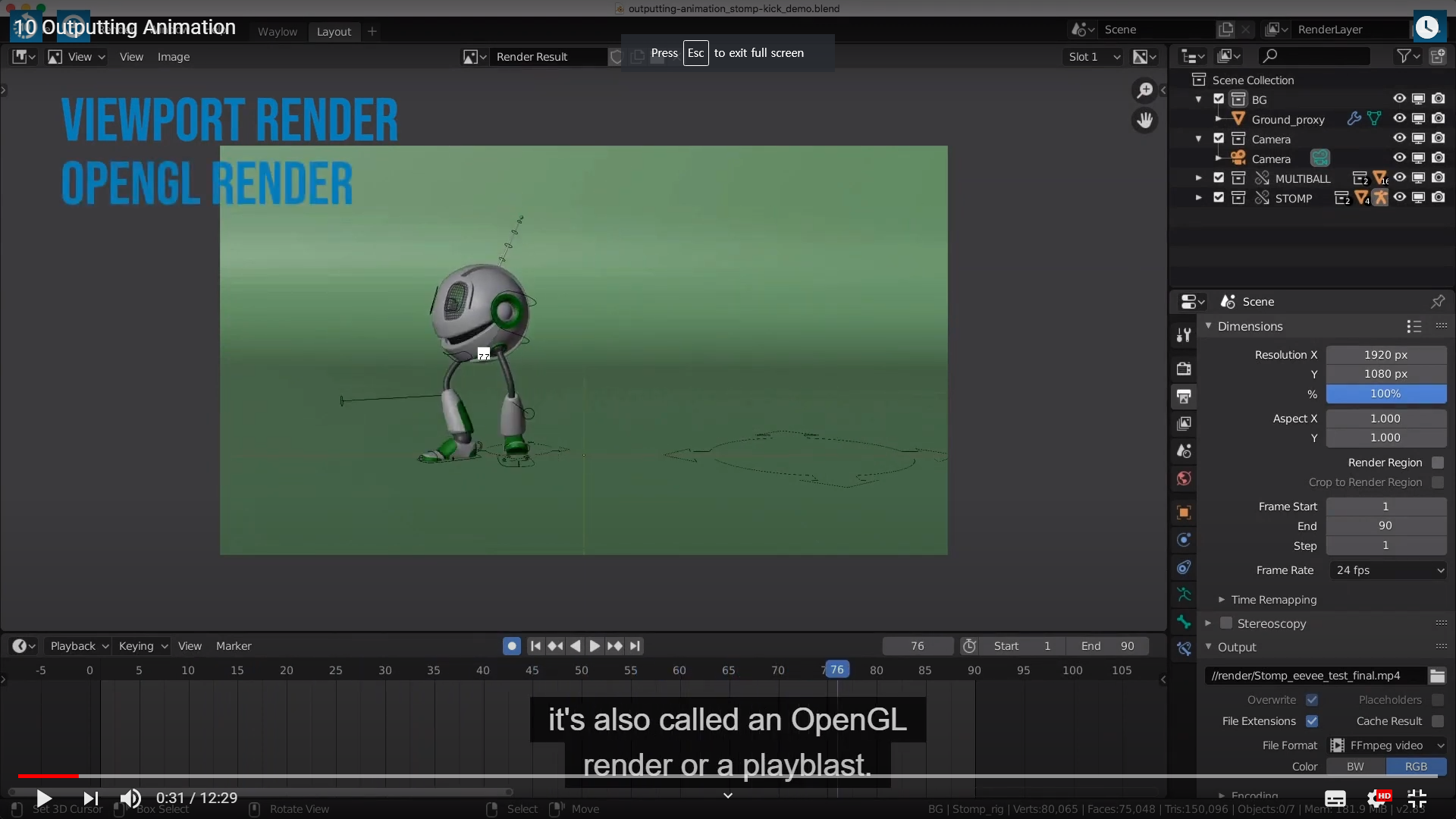
Task: Click the auto keying record button
Action: (x=512, y=646)
